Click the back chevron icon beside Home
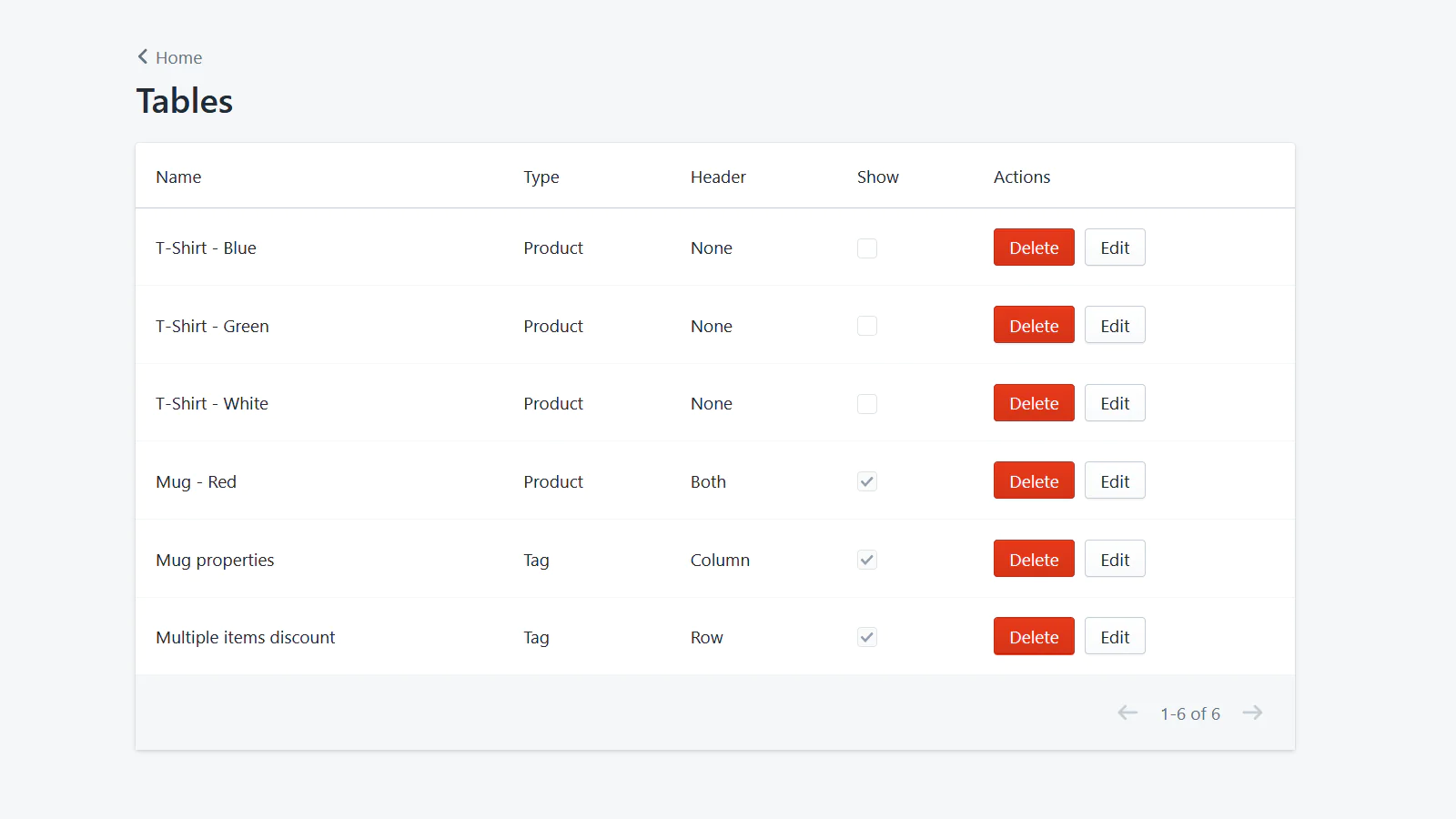The height and width of the screenshot is (819, 1456). point(142,56)
